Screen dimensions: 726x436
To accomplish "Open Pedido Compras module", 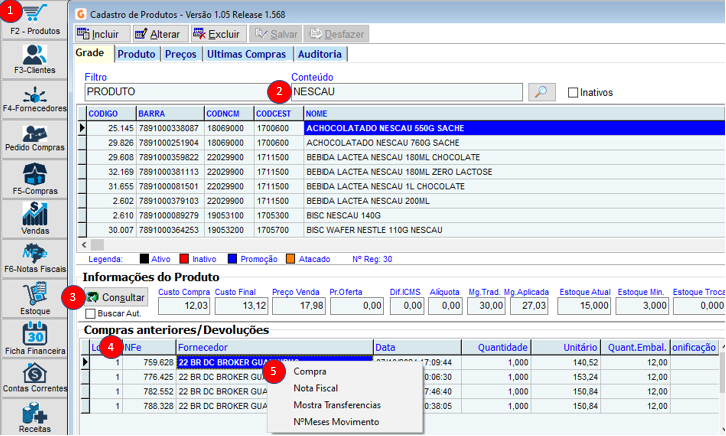I will 35,138.
